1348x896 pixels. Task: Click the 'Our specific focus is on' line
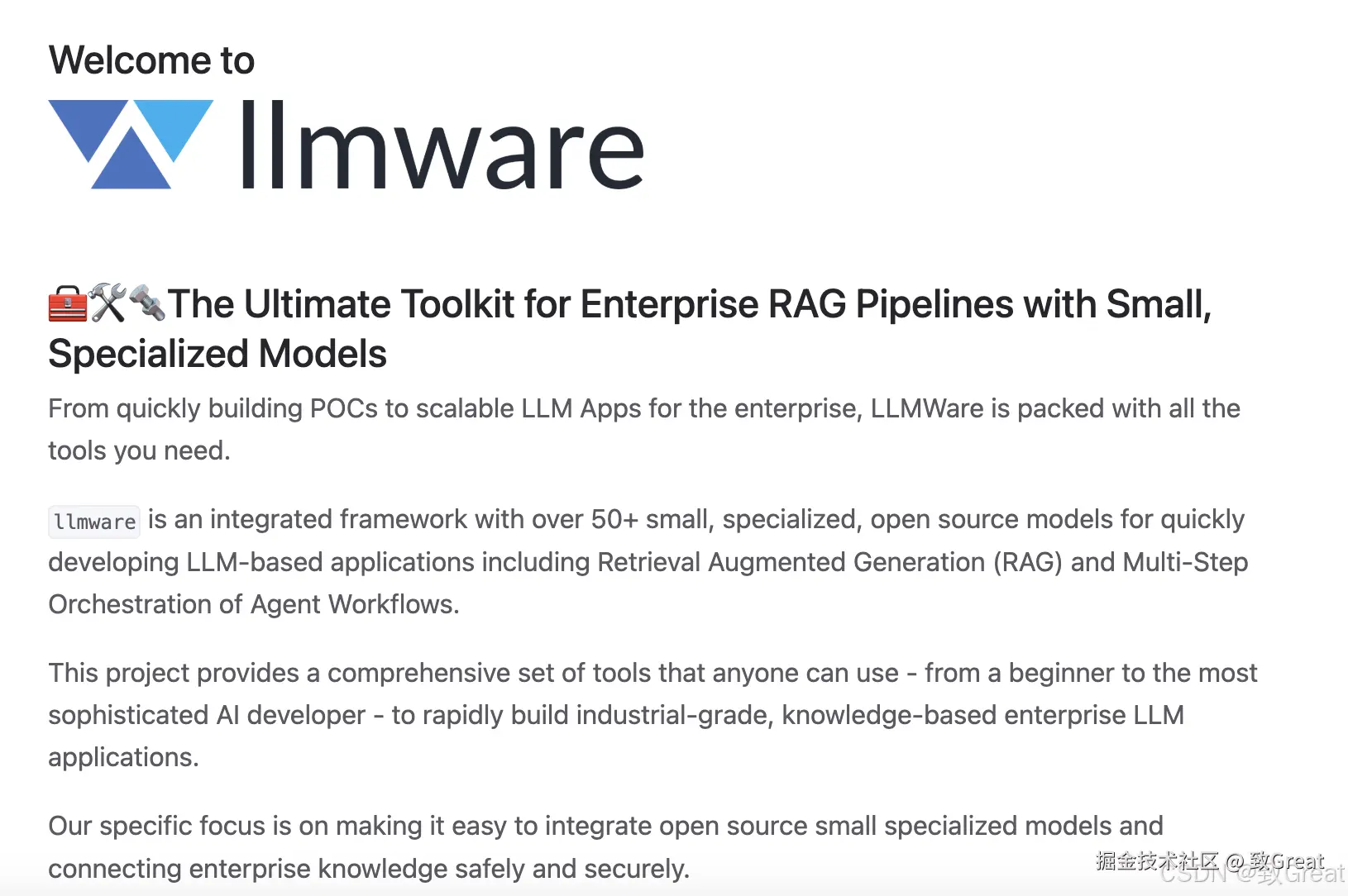tap(605, 826)
